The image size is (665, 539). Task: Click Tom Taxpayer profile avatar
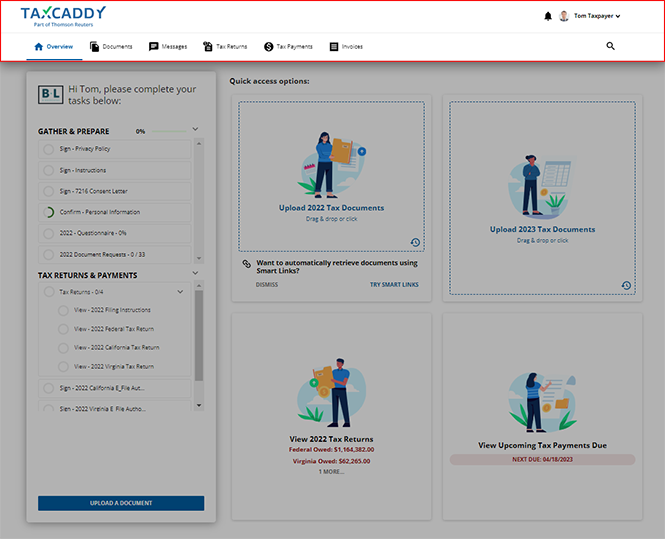564,16
